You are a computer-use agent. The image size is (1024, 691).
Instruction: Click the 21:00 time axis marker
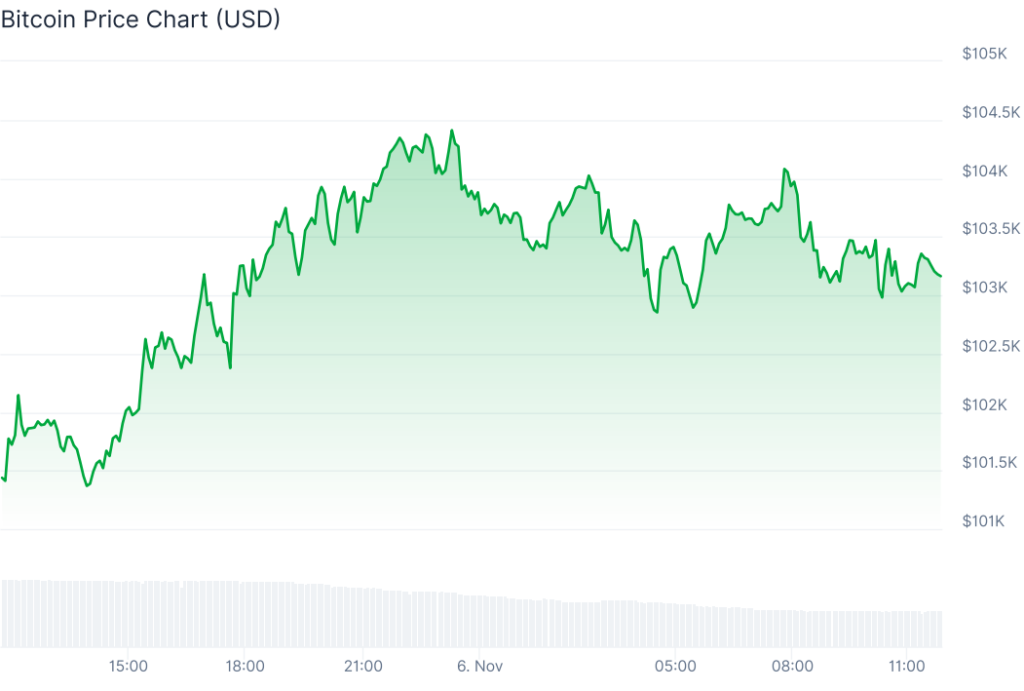click(x=363, y=666)
